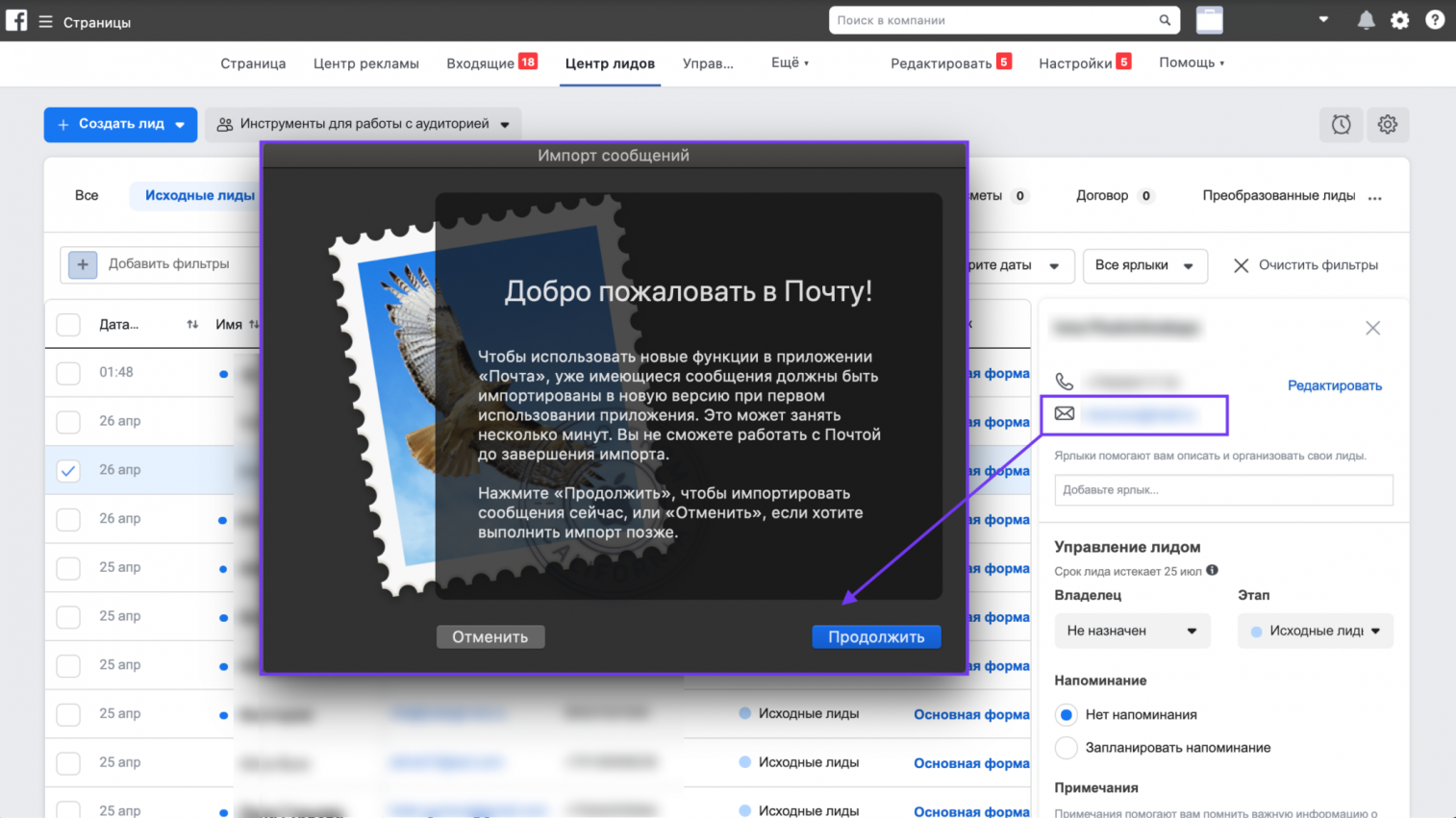Switch to Все leads tab

point(87,195)
